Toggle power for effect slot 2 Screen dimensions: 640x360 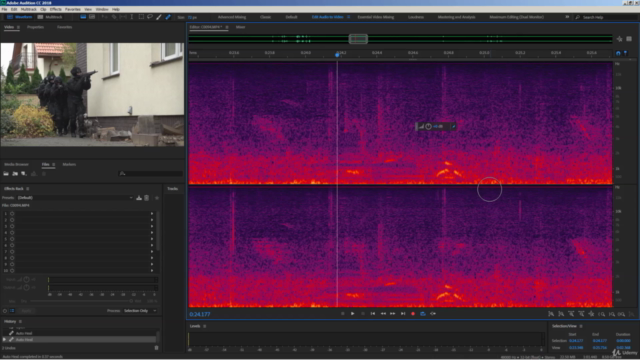click(x=12, y=220)
